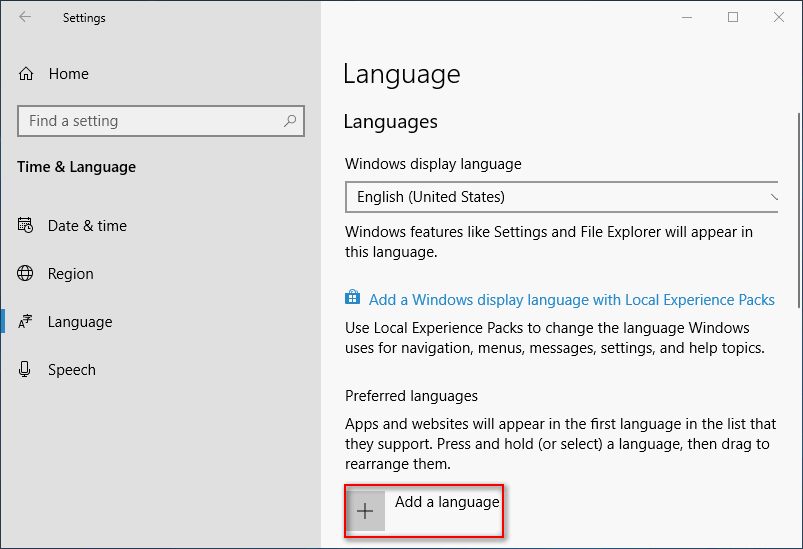The height and width of the screenshot is (549, 803).
Task: Click the Home house icon
Action: click(x=26, y=74)
